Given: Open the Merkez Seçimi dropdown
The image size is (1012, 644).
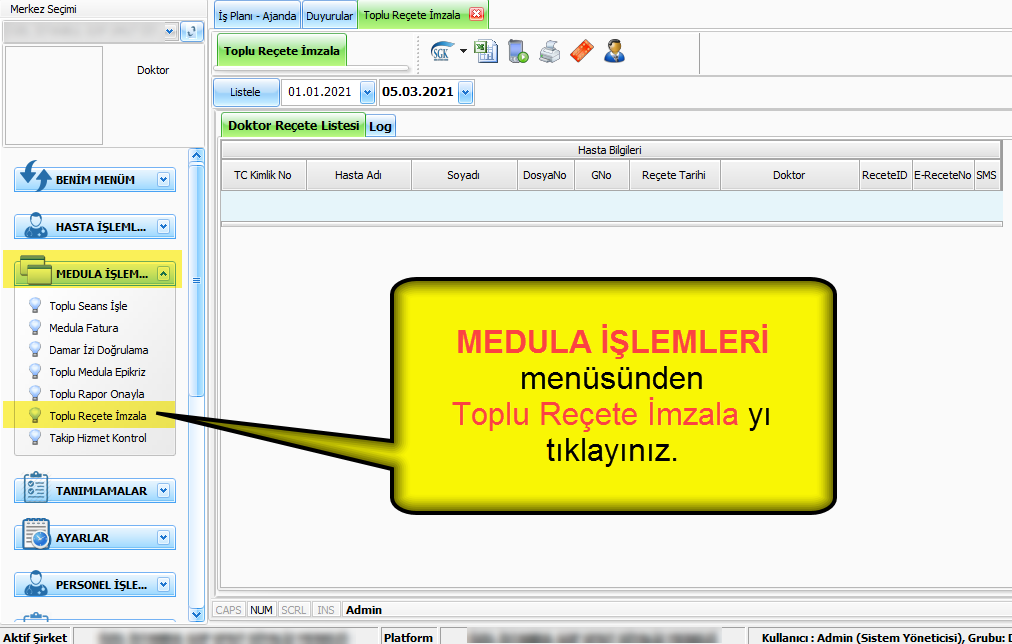Looking at the screenshot, I should [x=170, y=31].
